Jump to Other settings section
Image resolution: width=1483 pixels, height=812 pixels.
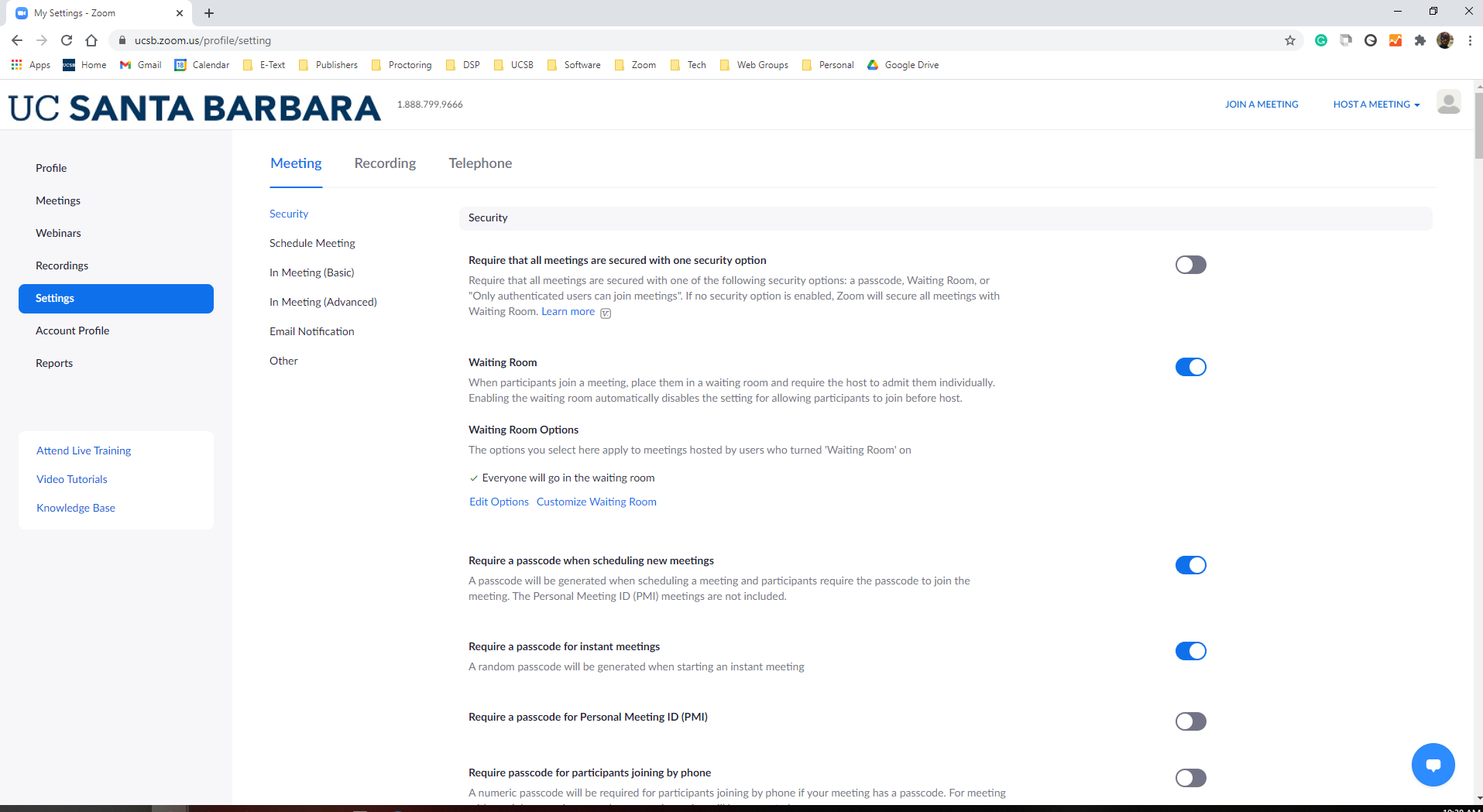tap(283, 361)
